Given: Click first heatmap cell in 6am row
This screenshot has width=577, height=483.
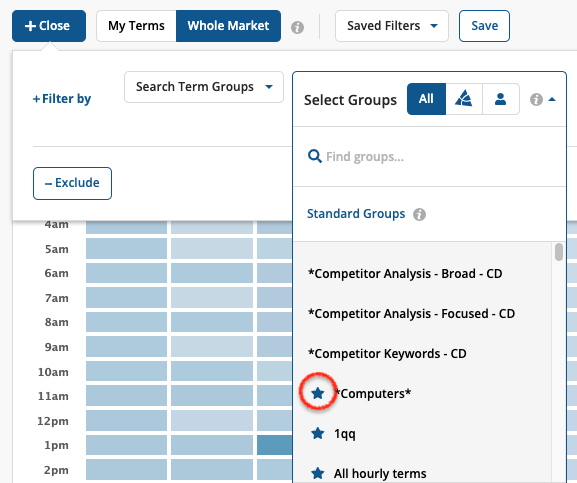Looking at the screenshot, I should [126, 273].
